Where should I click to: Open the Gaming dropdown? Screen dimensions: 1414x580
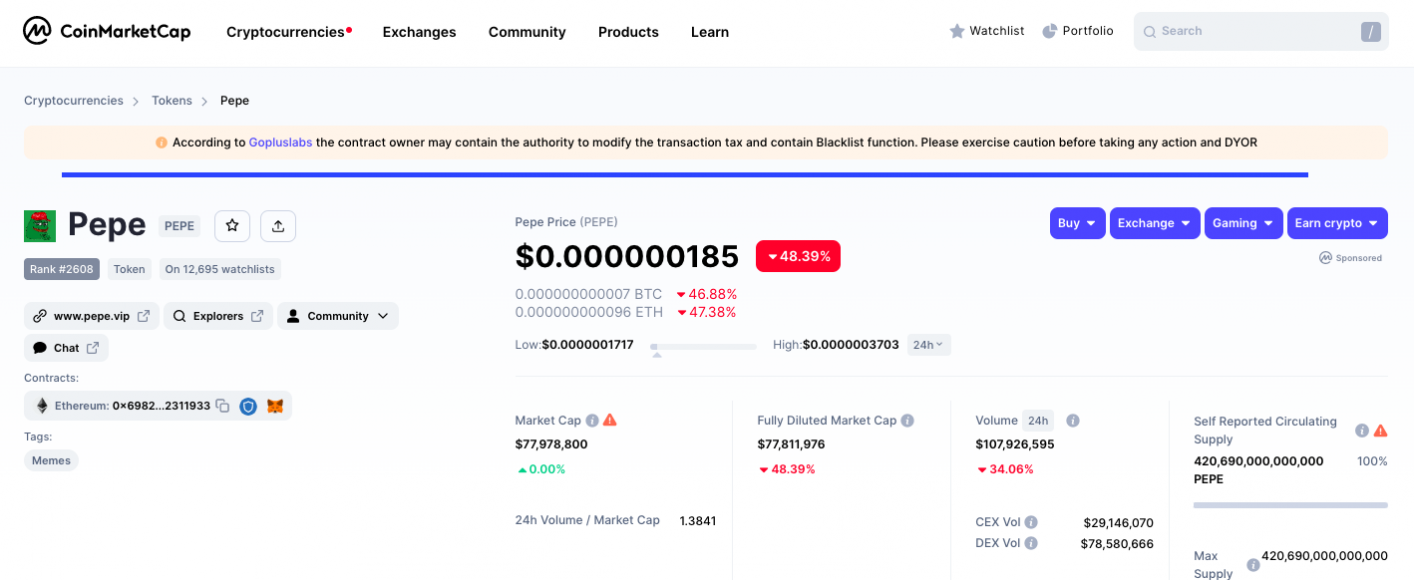[1244, 223]
